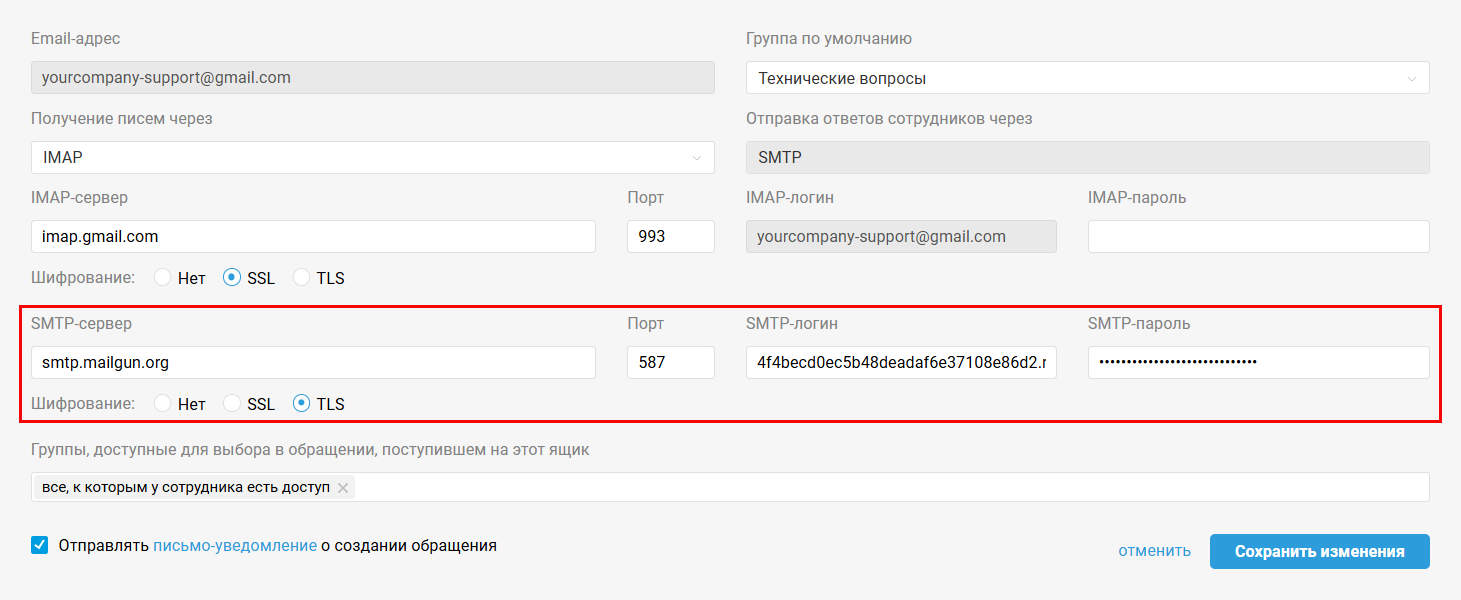Open 'Получение писем через' IMAP dropdown
This screenshot has width=1461, height=600.
point(372,157)
